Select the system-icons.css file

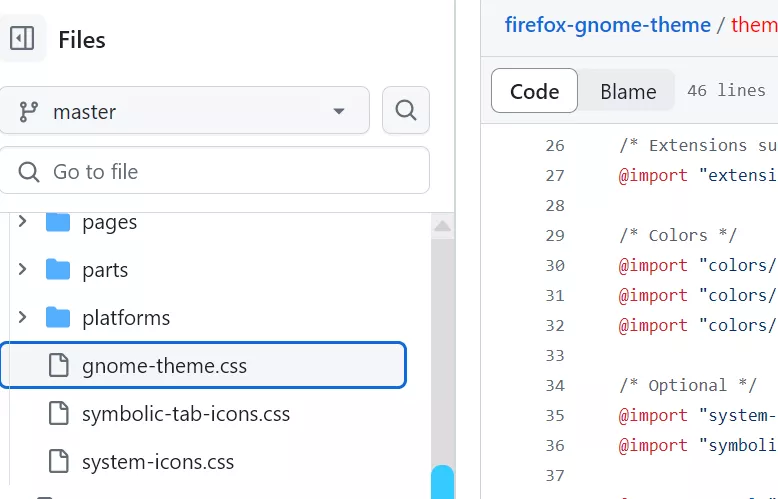coord(158,462)
